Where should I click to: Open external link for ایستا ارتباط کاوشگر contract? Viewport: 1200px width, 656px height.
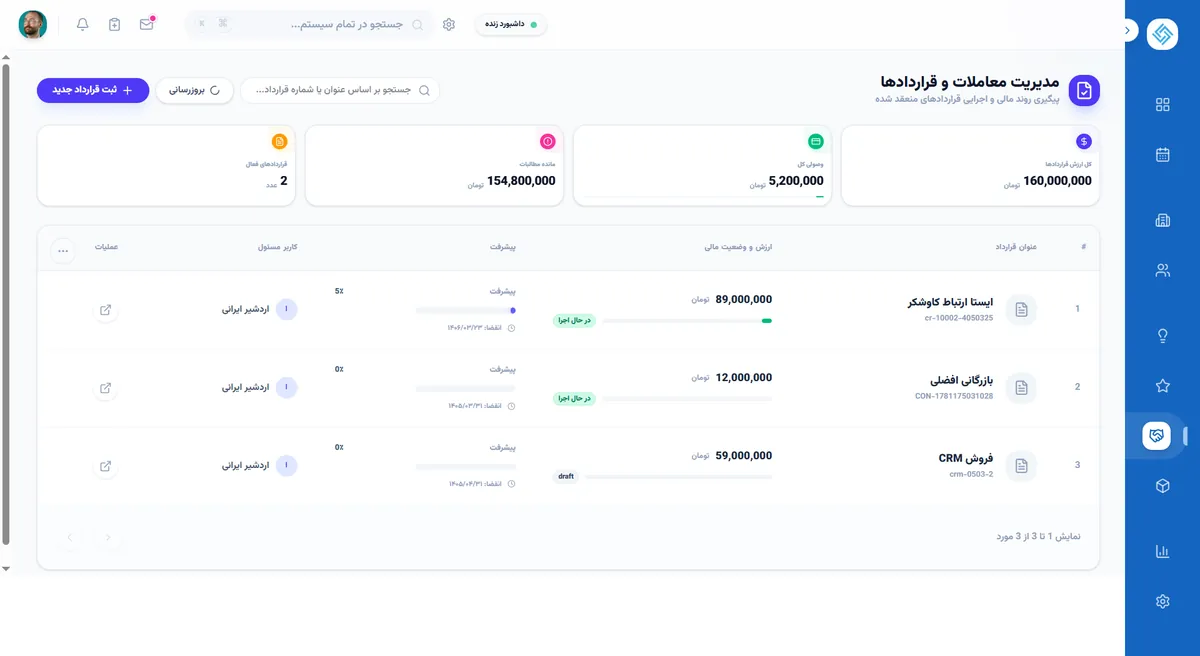(106, 310)
